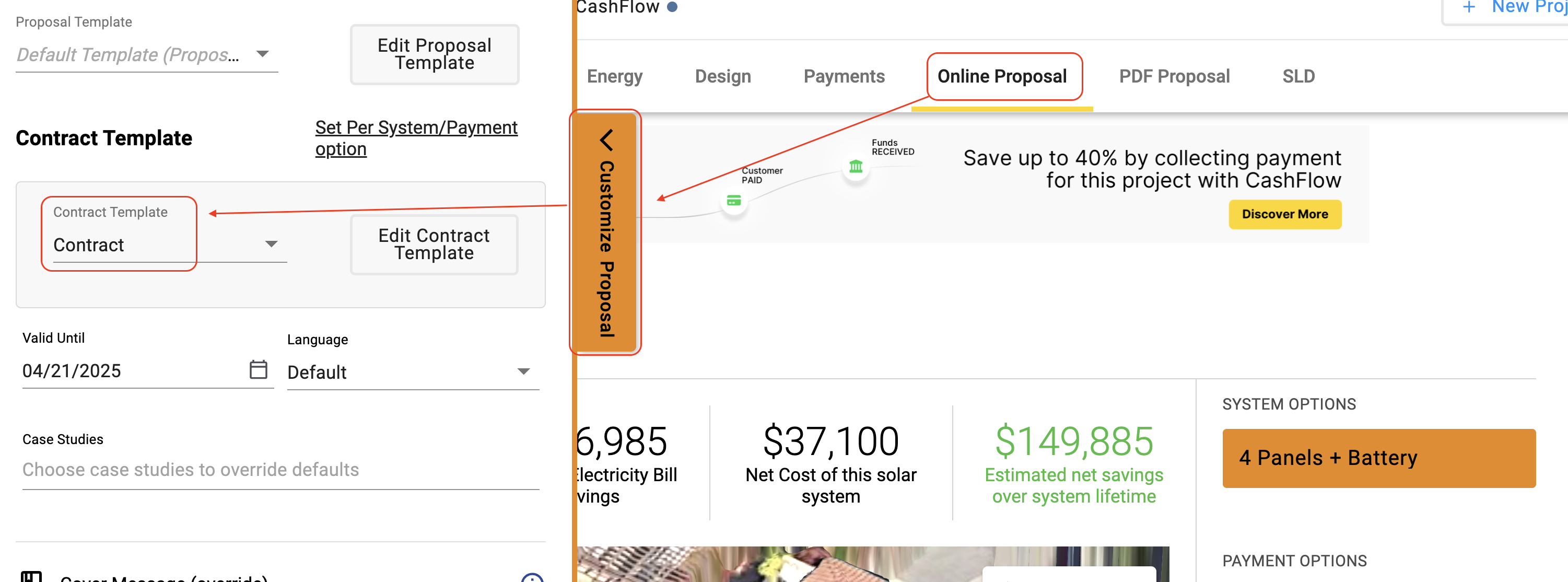Follow the Set Per System/Payment option link

(x=416, y=138)
